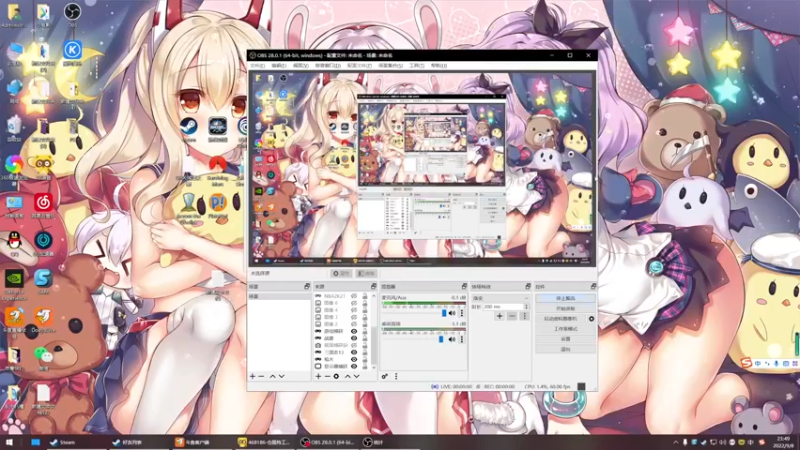This screenshot has height=450, width=800.
Task: Open the blue K music player desktop icon
Action: 72,51
